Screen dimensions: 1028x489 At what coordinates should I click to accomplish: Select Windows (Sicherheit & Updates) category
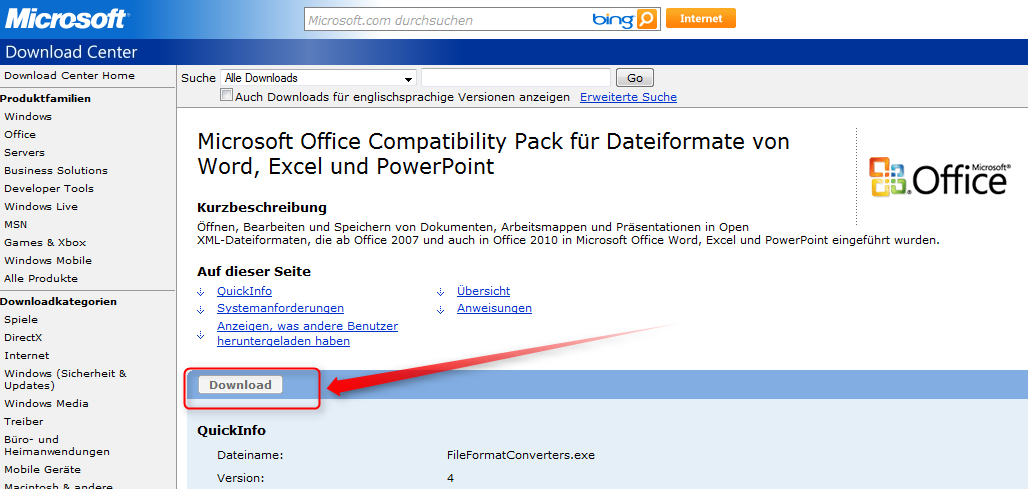[65, 380]
